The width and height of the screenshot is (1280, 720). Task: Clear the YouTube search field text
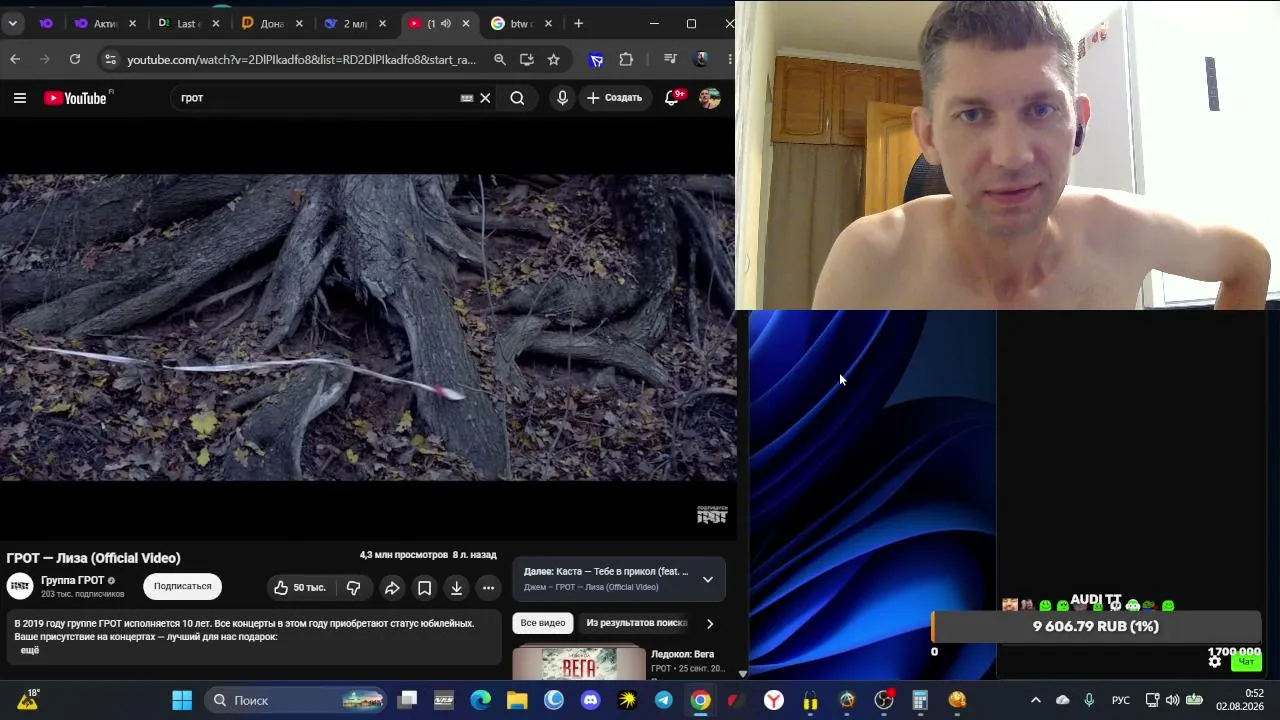pyautogui.click(x=485, y=98)
